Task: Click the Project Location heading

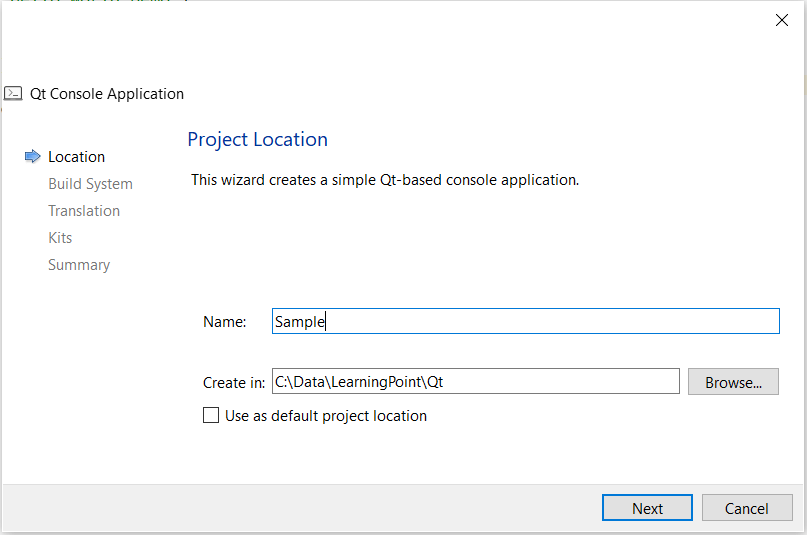Action: 257,139
